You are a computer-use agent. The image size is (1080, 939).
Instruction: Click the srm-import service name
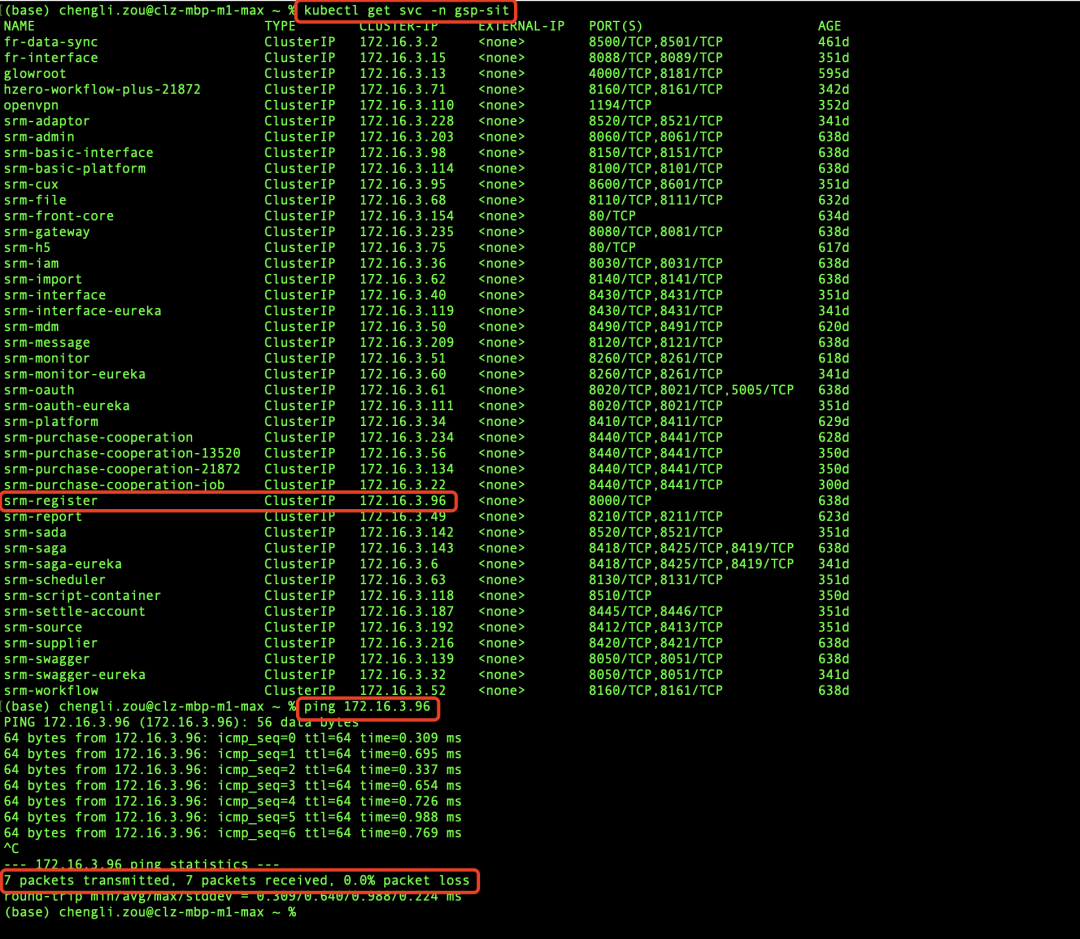[43, 280]
